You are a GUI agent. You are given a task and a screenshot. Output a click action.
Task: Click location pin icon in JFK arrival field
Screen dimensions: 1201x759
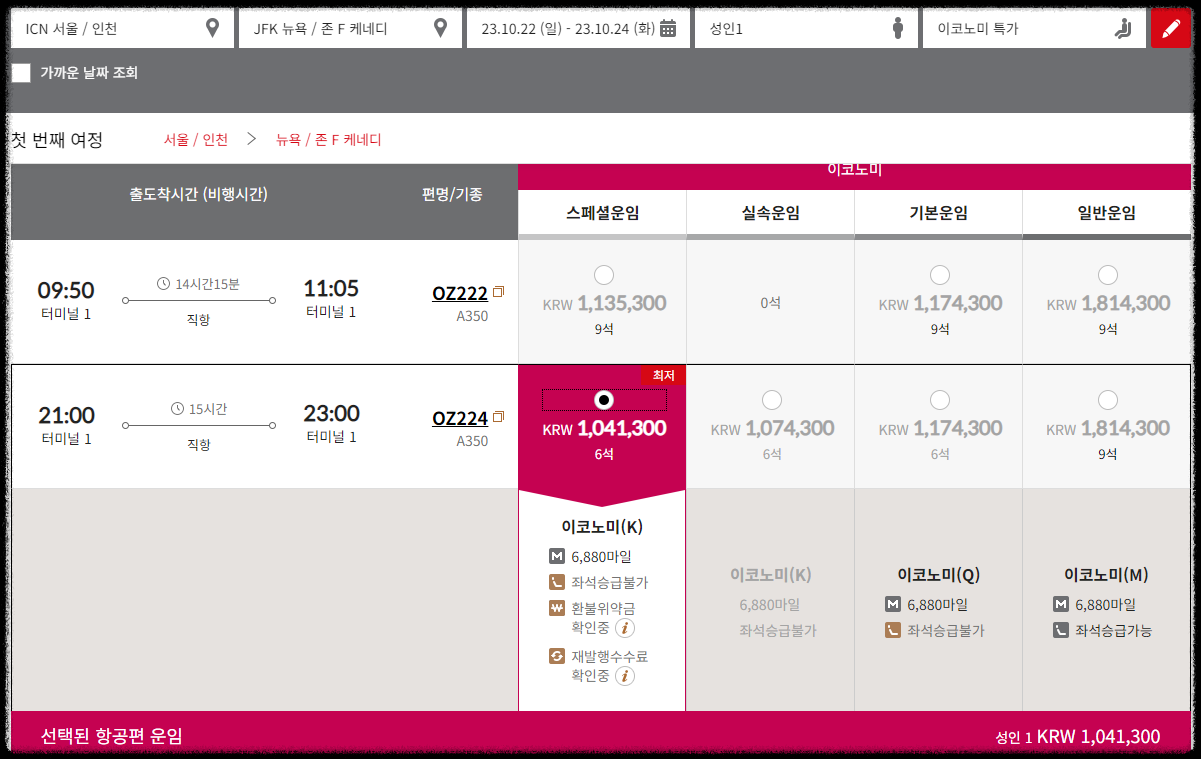click(440, 28)
